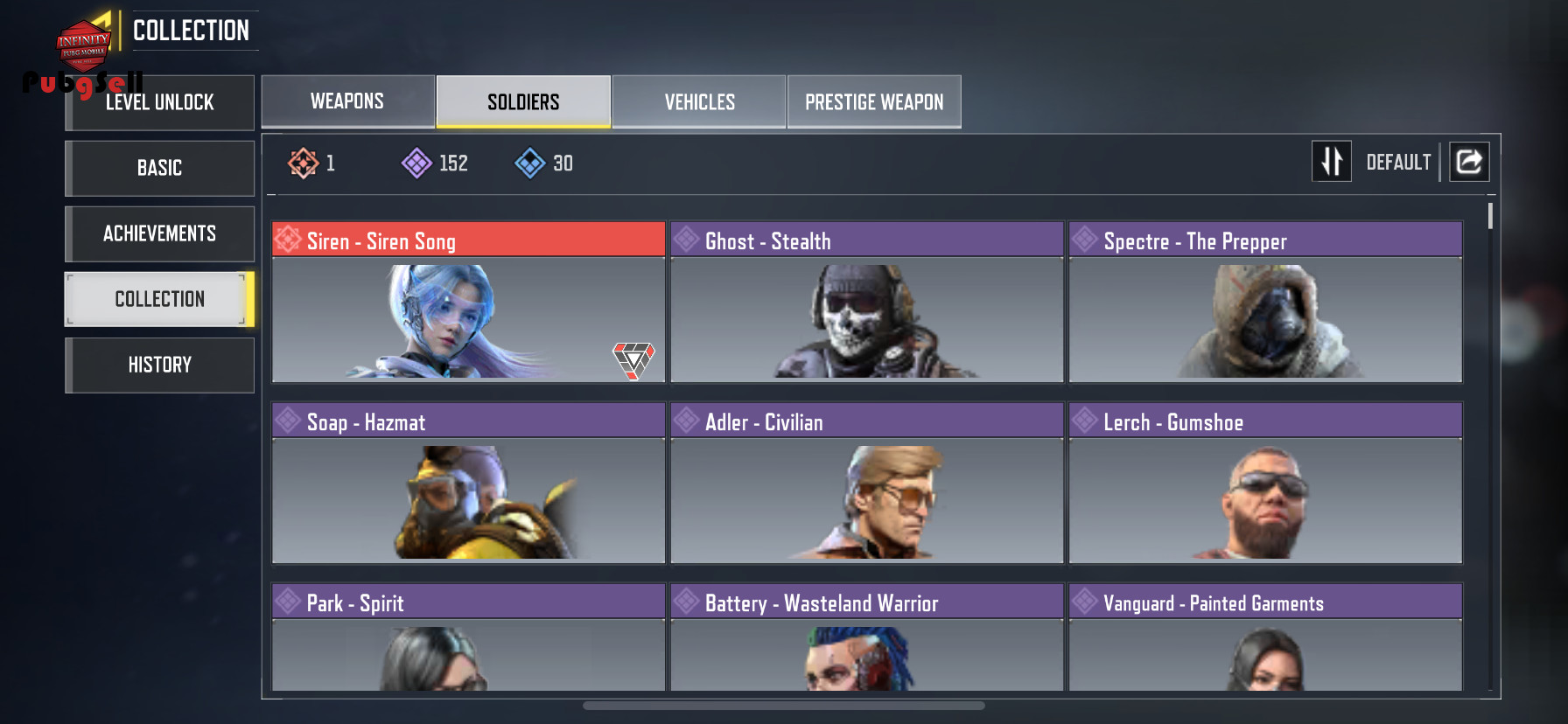Click the vertical scrollbar of the soldier list
1568x724 pixels.
point(1490,216)
